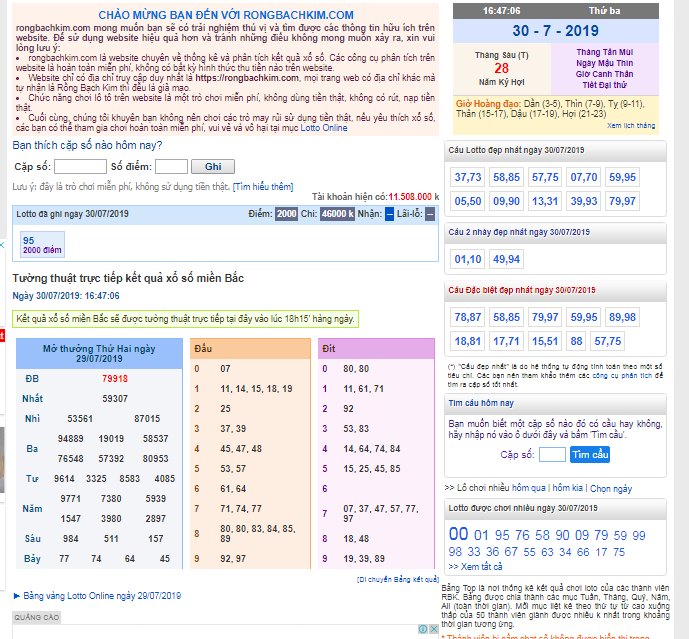Select the hôm kia link
The height and width of the screenshot is (639, 689).
click(x=566, y=488)
